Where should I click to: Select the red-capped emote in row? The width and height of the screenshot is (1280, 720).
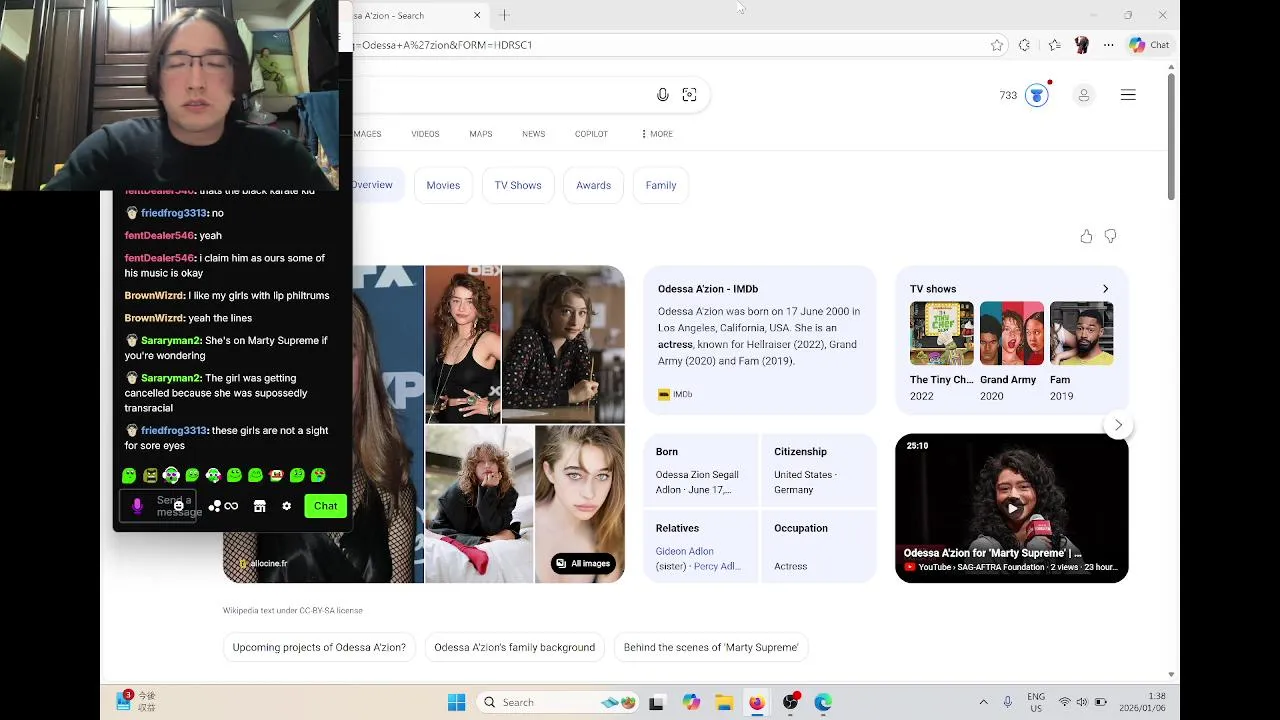point(276,476)
